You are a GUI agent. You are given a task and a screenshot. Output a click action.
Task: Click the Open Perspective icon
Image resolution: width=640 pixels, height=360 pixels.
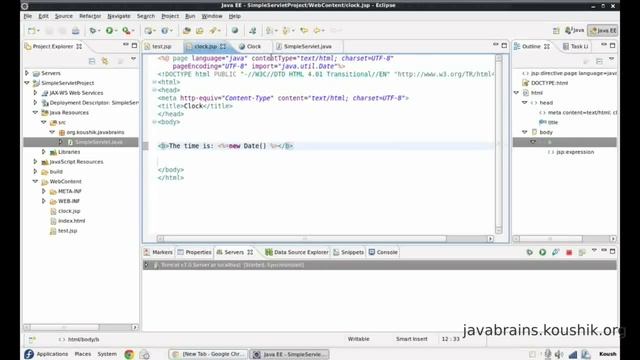coord(556,31)
